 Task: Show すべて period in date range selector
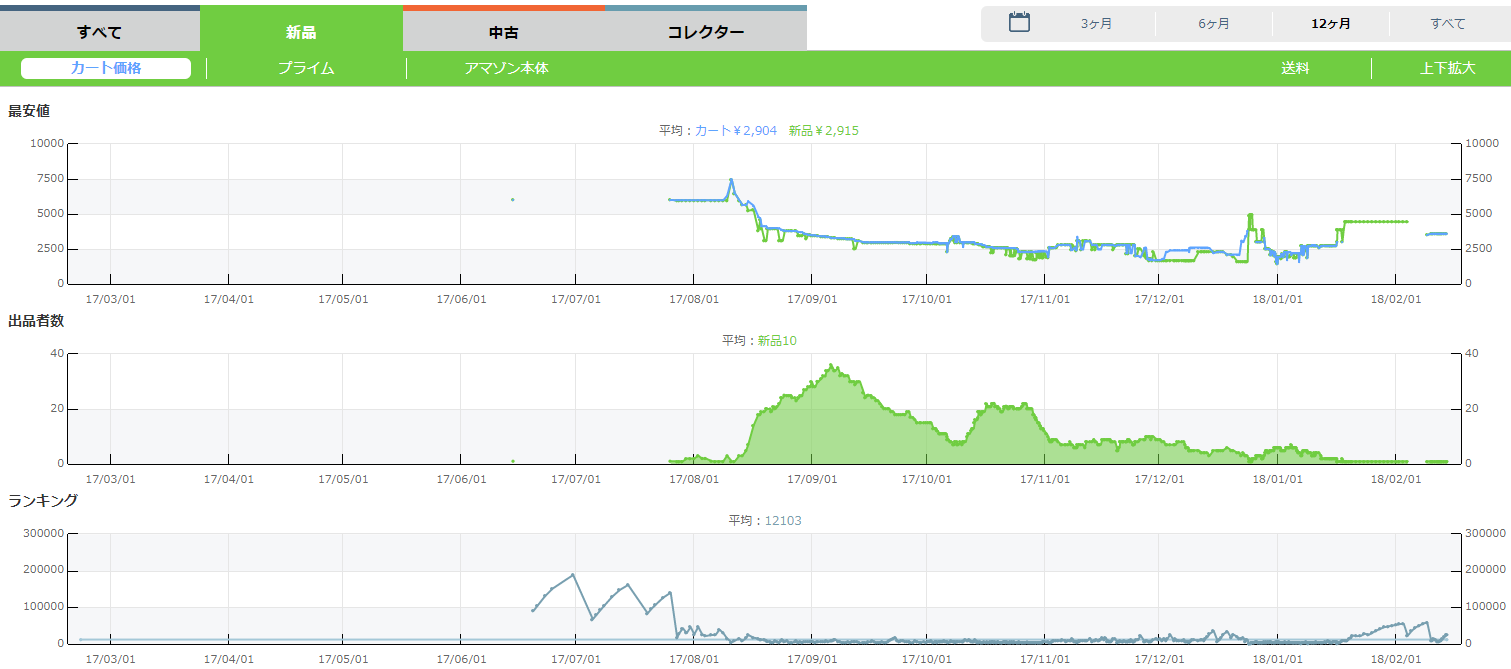coord(1447,24)
